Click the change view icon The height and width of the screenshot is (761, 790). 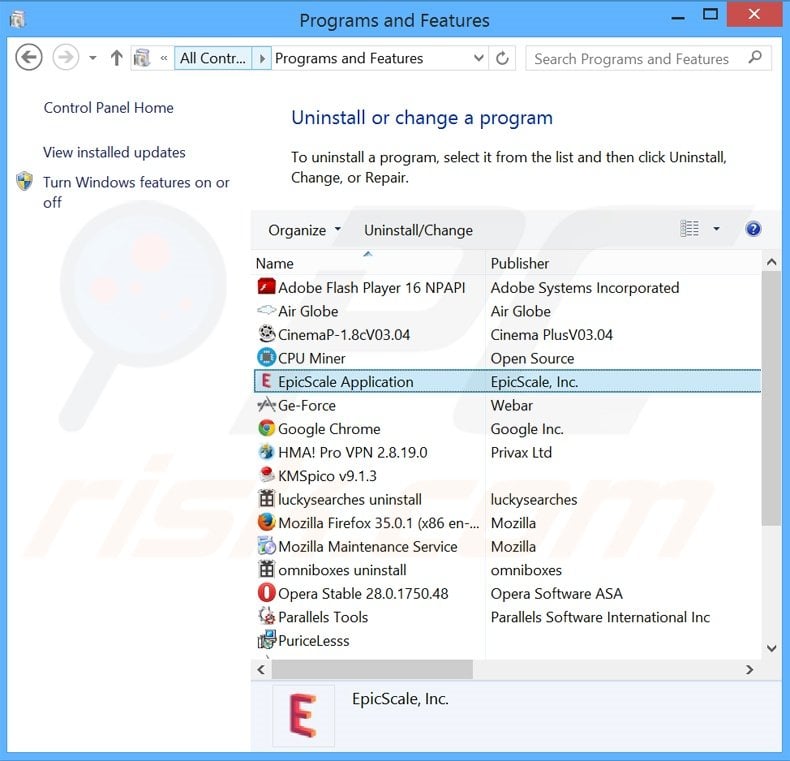coord(689,229)
